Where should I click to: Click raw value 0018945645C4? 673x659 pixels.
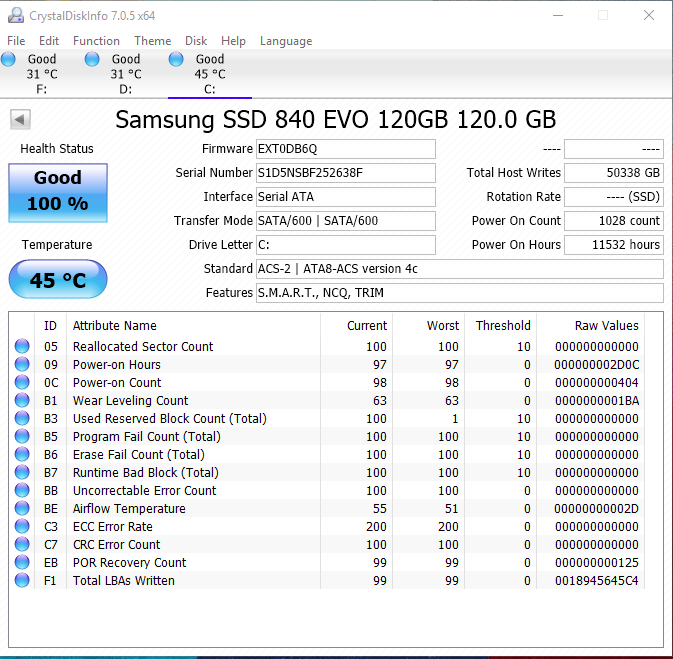pos(597,581)
